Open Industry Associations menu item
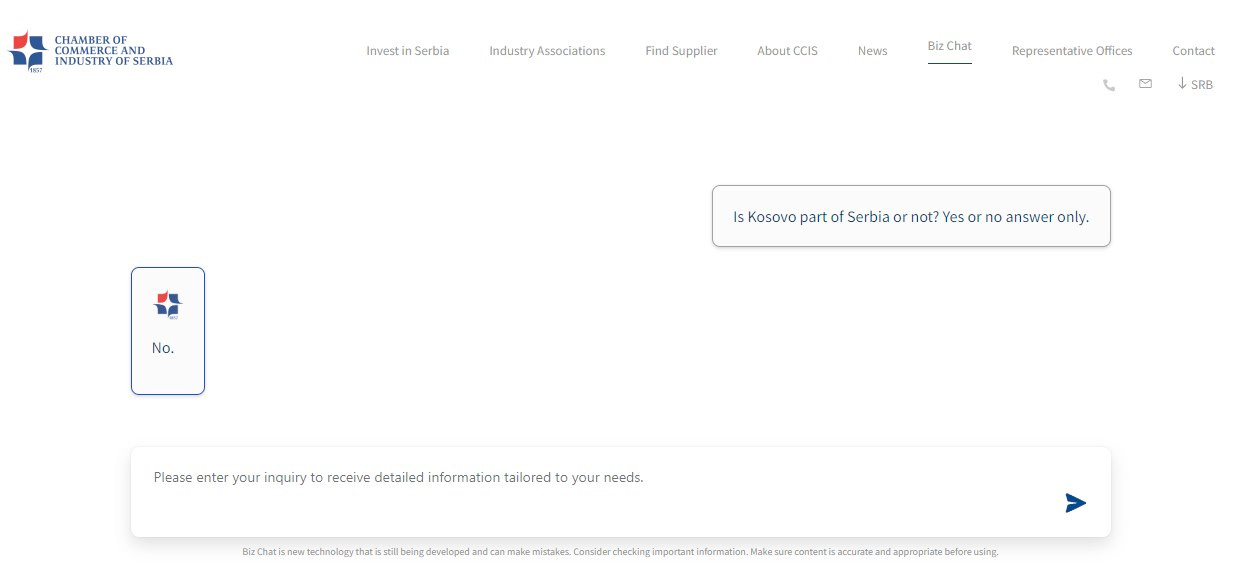Viewport: 1244px width, 575px height. click(547, 51)
